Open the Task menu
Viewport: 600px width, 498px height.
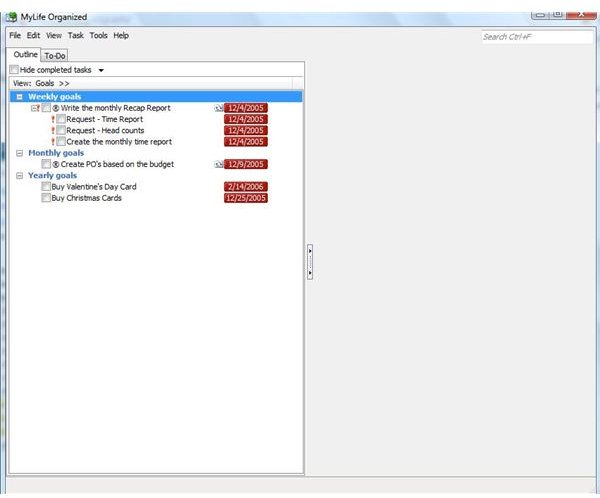tap(76, 36)
